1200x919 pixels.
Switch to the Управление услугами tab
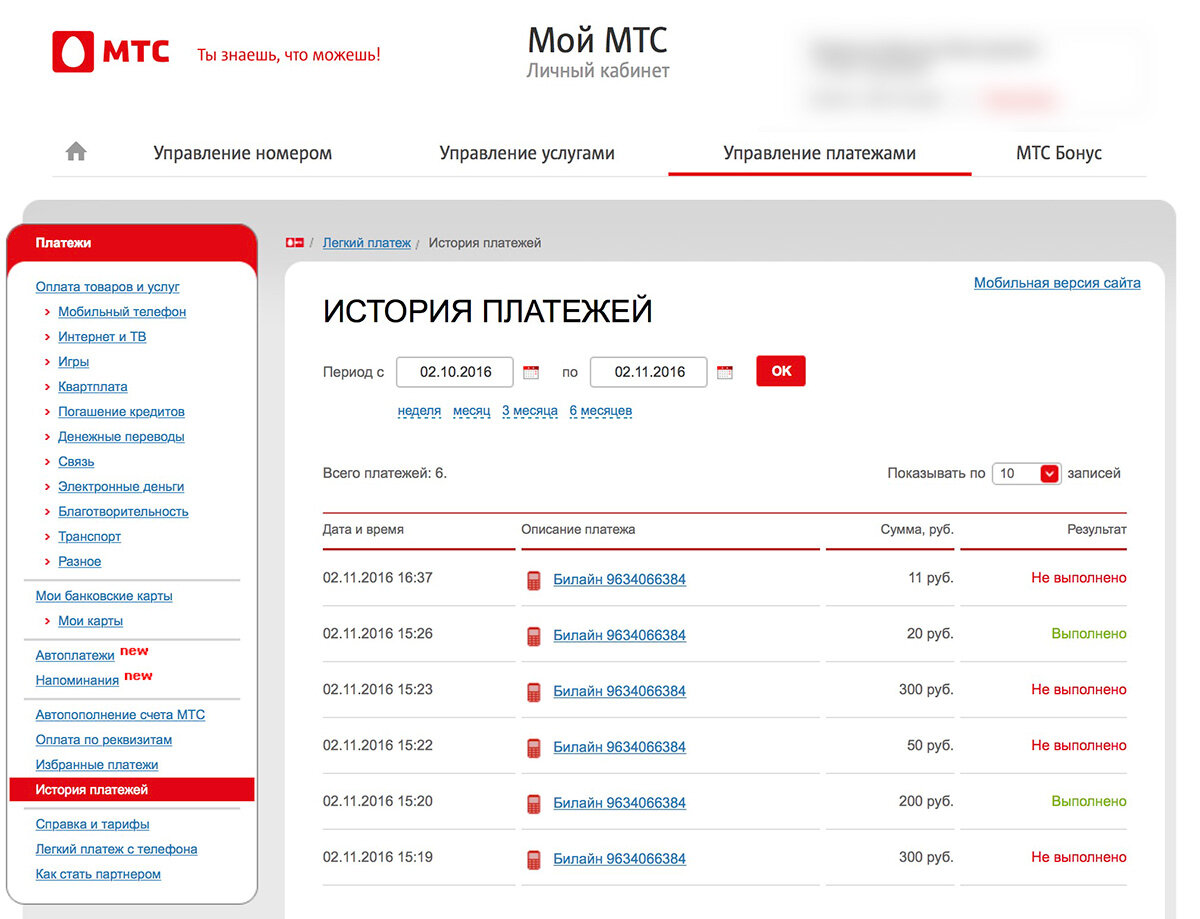(x=527, y=153)
